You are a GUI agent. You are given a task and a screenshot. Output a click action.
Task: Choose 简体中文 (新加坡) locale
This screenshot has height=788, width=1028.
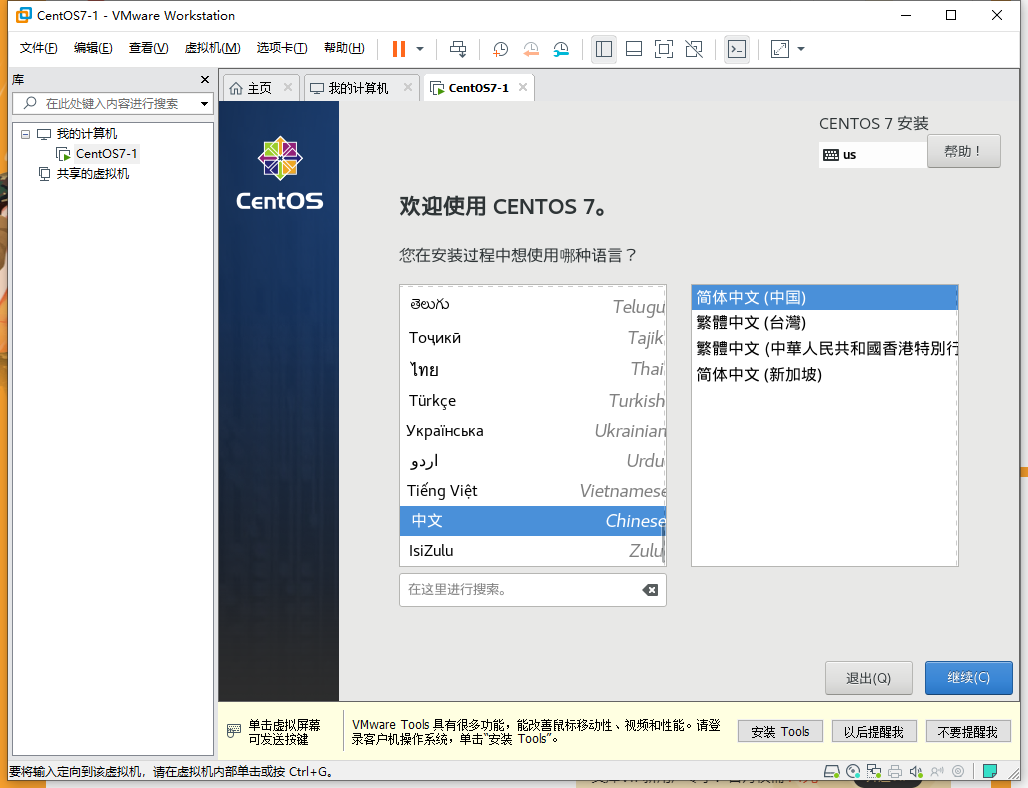(825, 374)
